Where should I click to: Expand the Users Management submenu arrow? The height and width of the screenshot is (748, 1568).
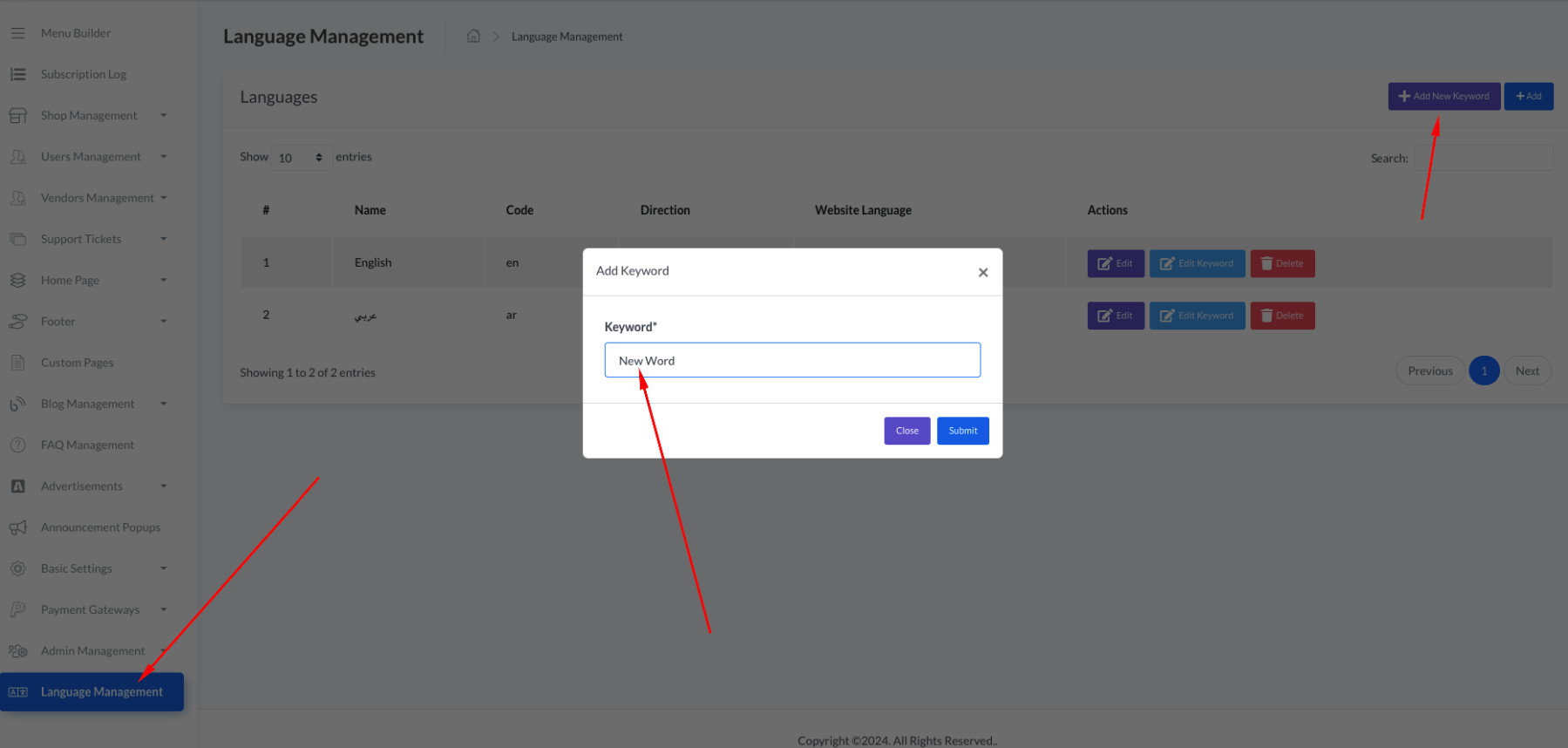pyautogui.click(x=163, y=157)
